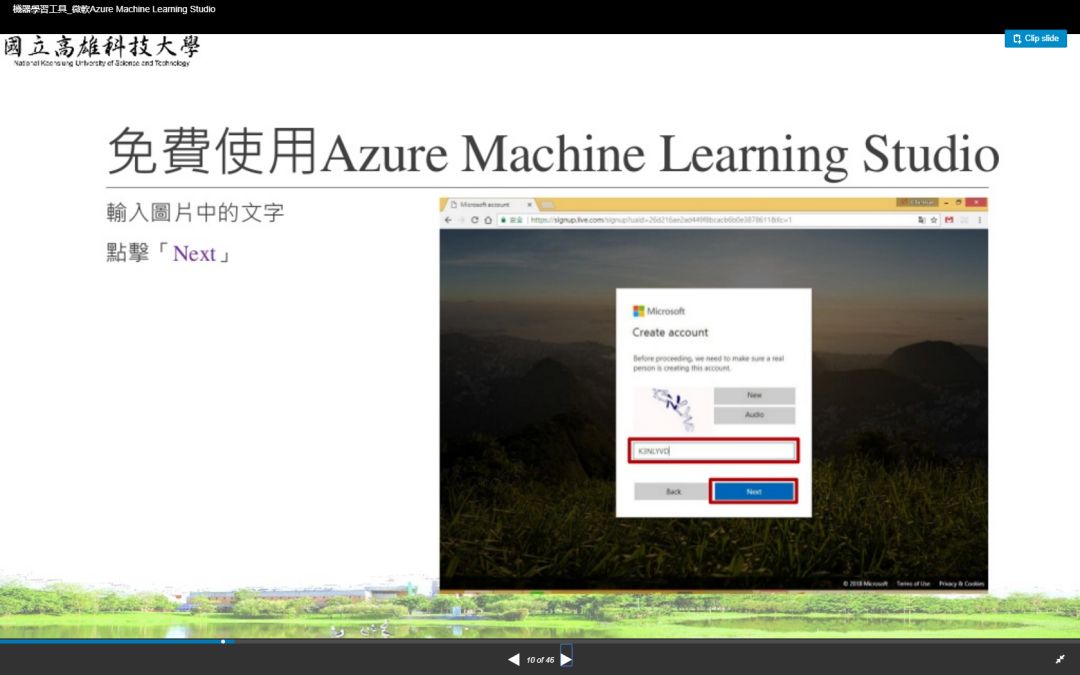Click the Clip slide button

click(x=1035, y=39)
